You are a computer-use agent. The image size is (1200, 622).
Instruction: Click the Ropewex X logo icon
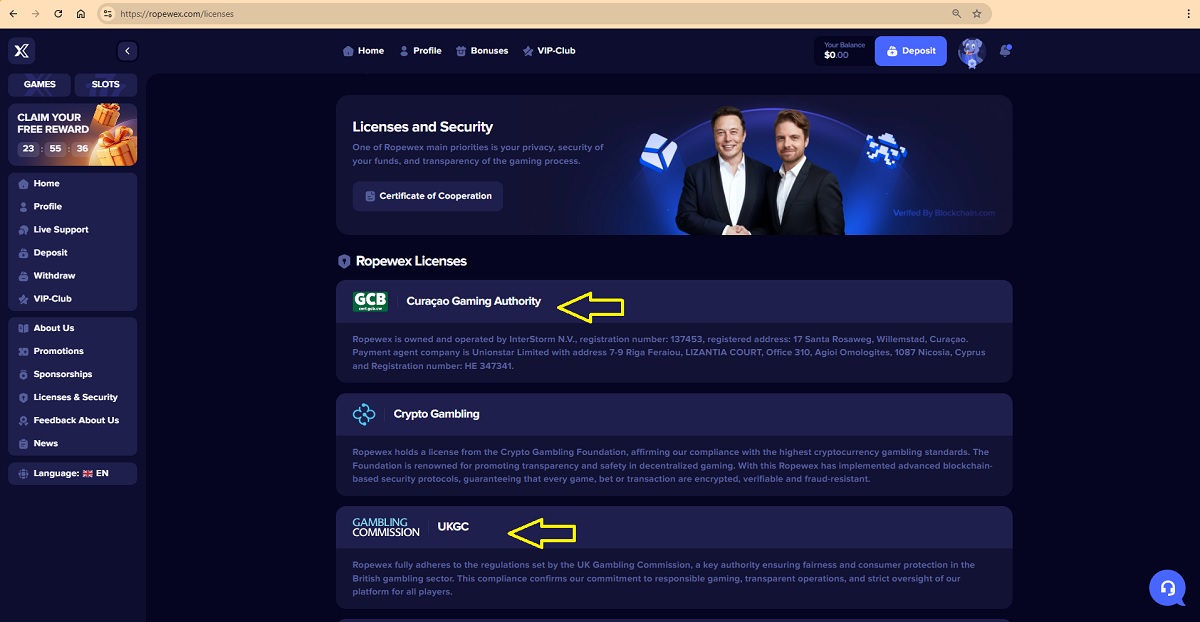(x=22, y=51)
